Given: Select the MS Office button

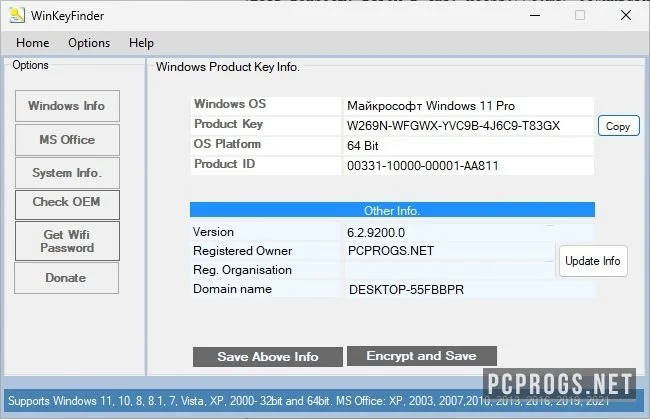Looking at the screenshot, I should tap(67, 140).
